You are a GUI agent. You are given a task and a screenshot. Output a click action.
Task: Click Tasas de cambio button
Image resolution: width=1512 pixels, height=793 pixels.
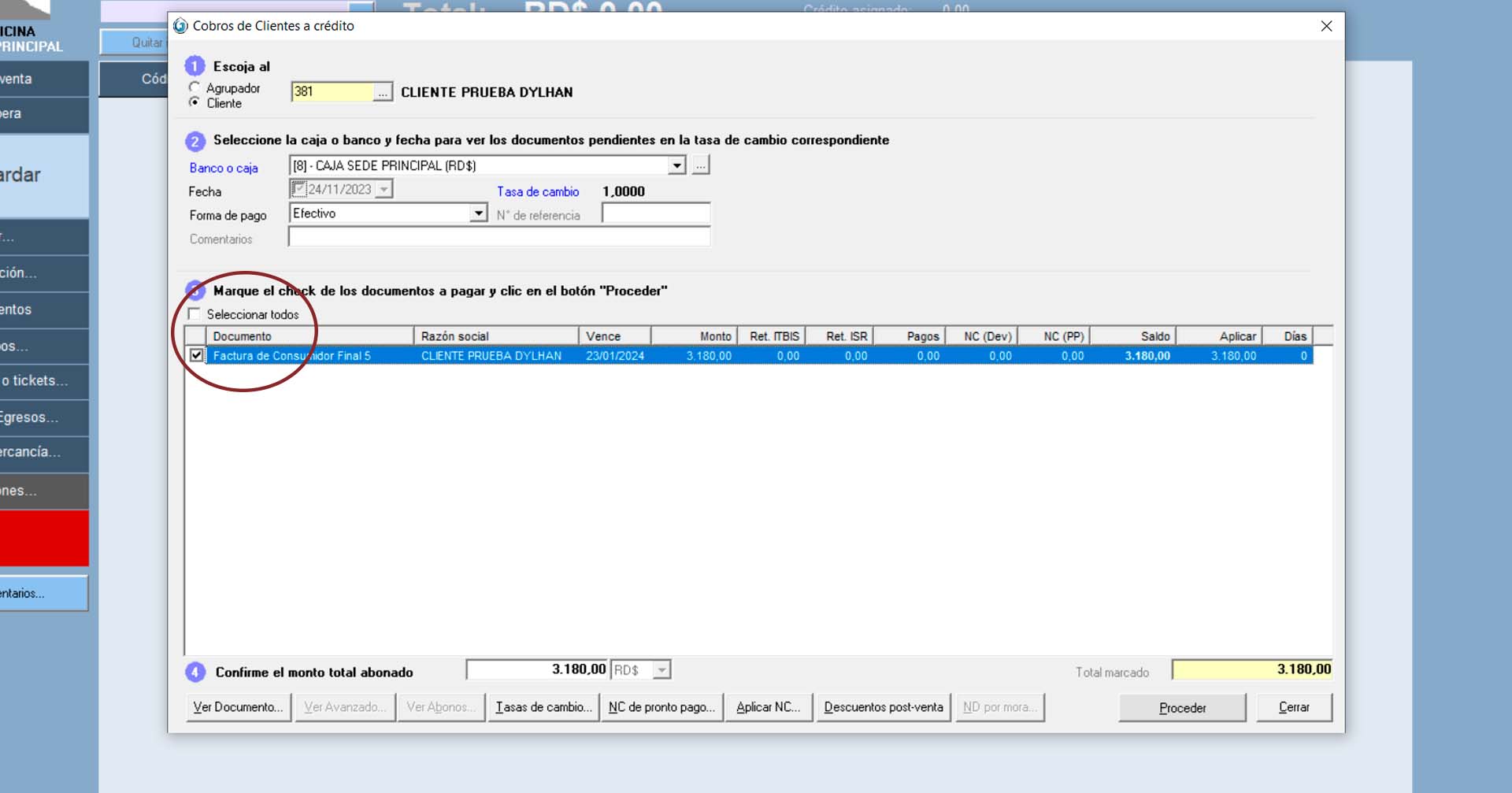tap(543, 707)
